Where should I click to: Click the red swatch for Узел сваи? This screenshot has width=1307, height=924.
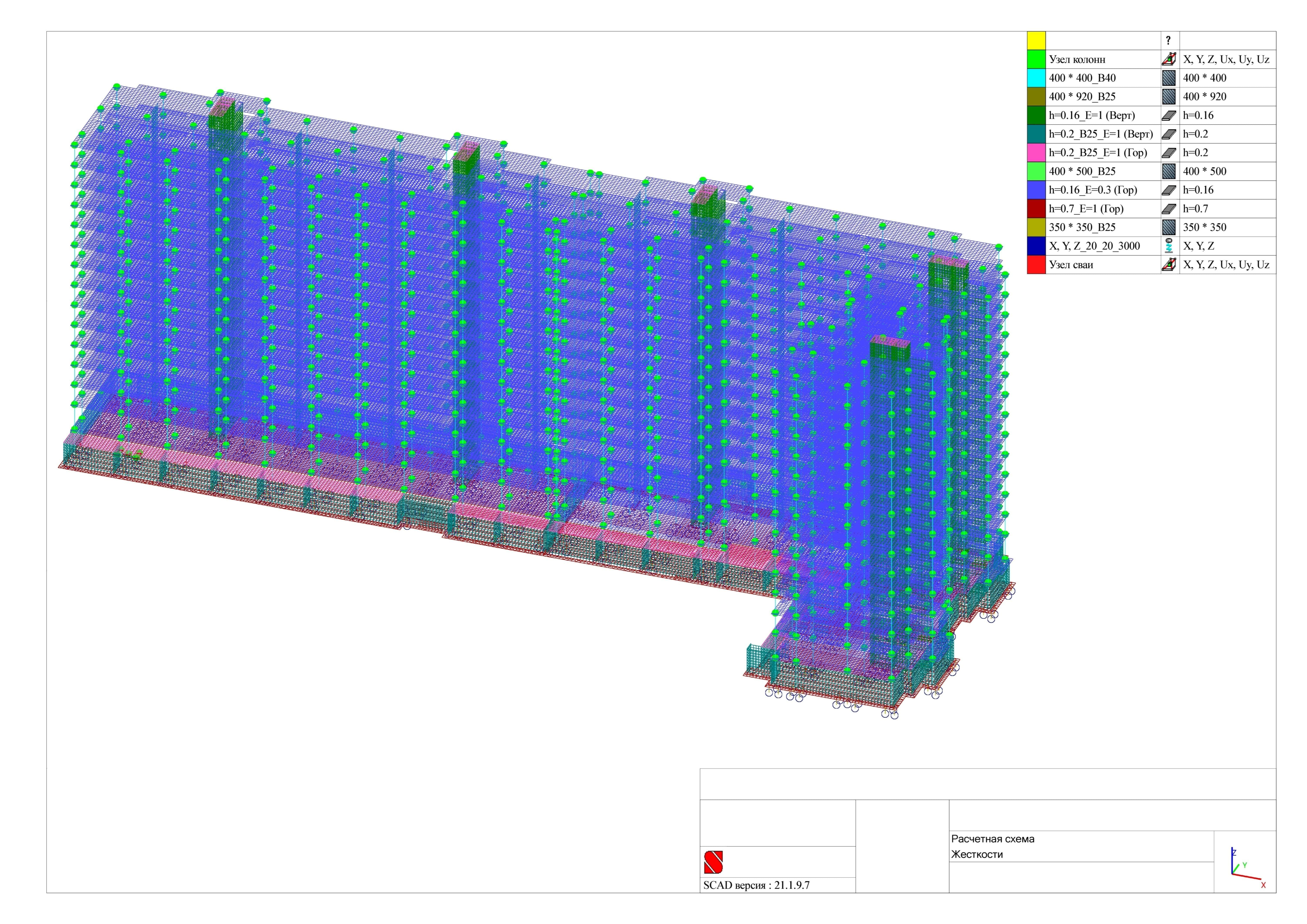pyautogui.click(x=1036, y=265)
